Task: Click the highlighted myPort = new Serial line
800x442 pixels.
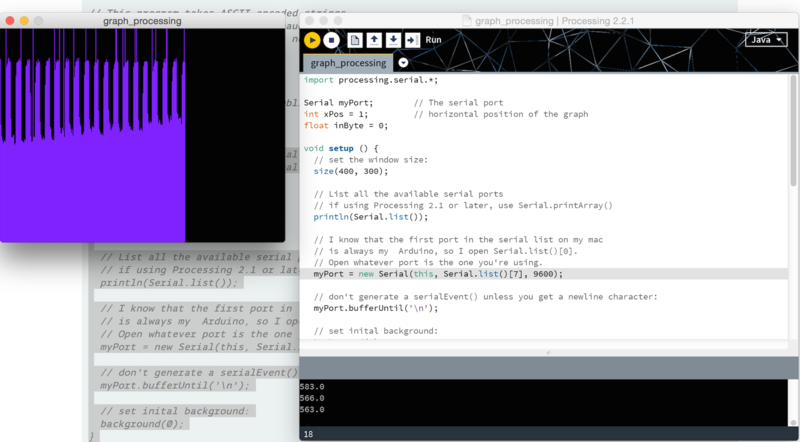Action: pyautogui.click(x=438, y=274)
